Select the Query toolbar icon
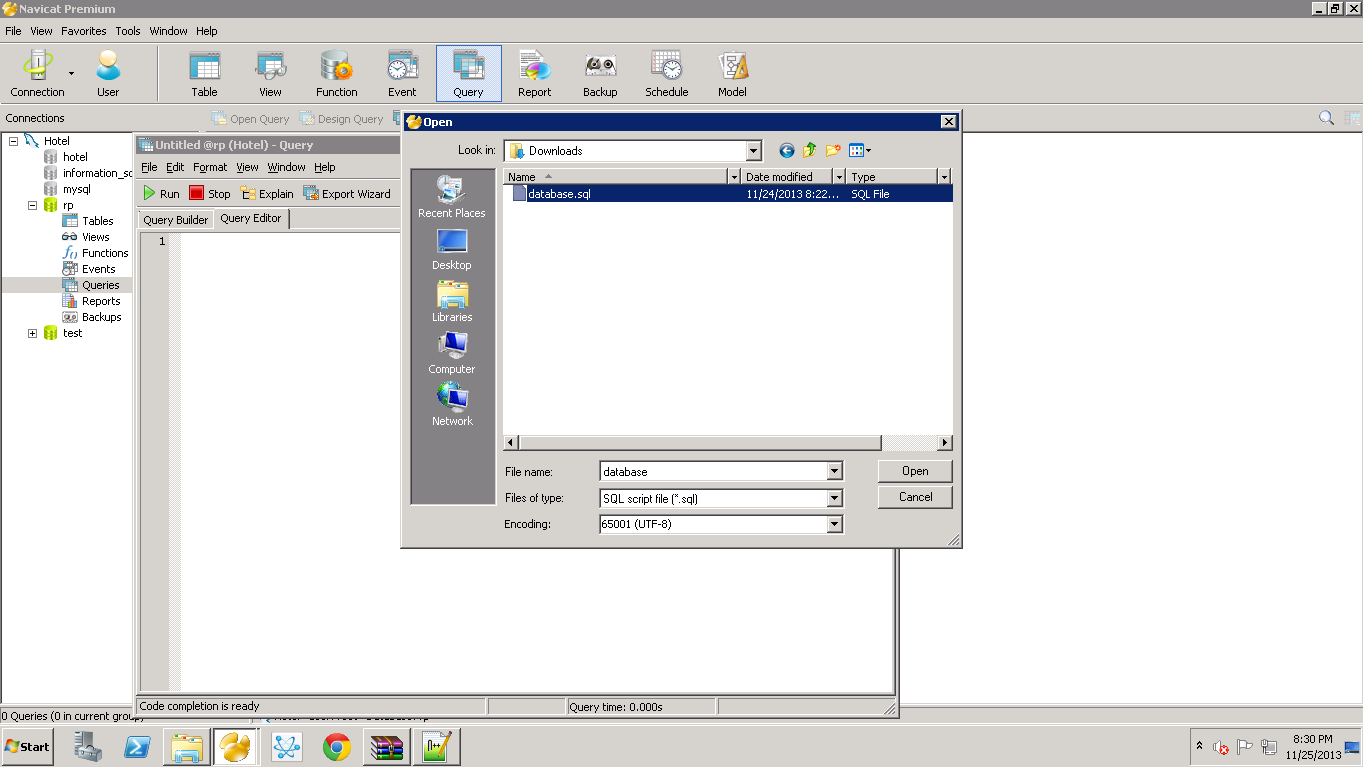 tap(468, 73)
